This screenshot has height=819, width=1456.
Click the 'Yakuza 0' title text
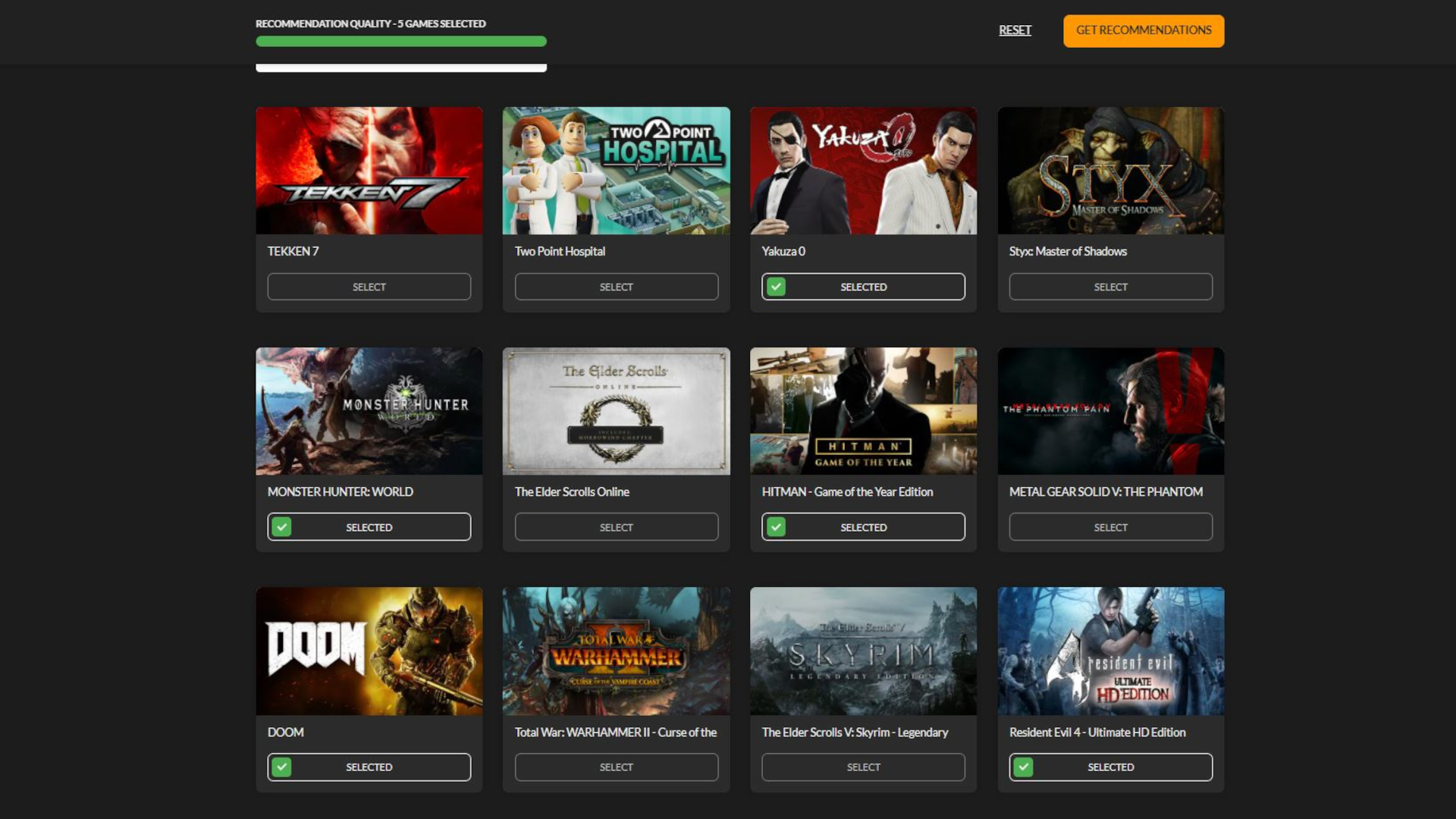point(783,251)
